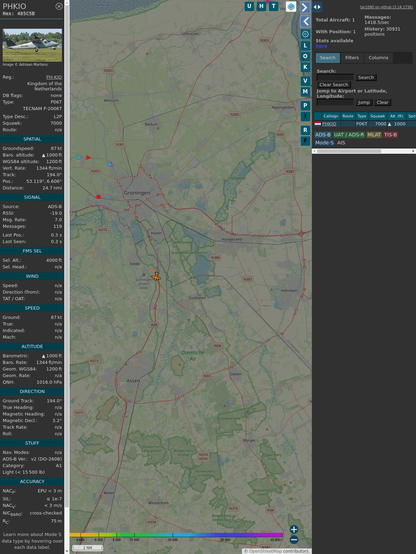Toggle the L labels button

pos(305,45)
